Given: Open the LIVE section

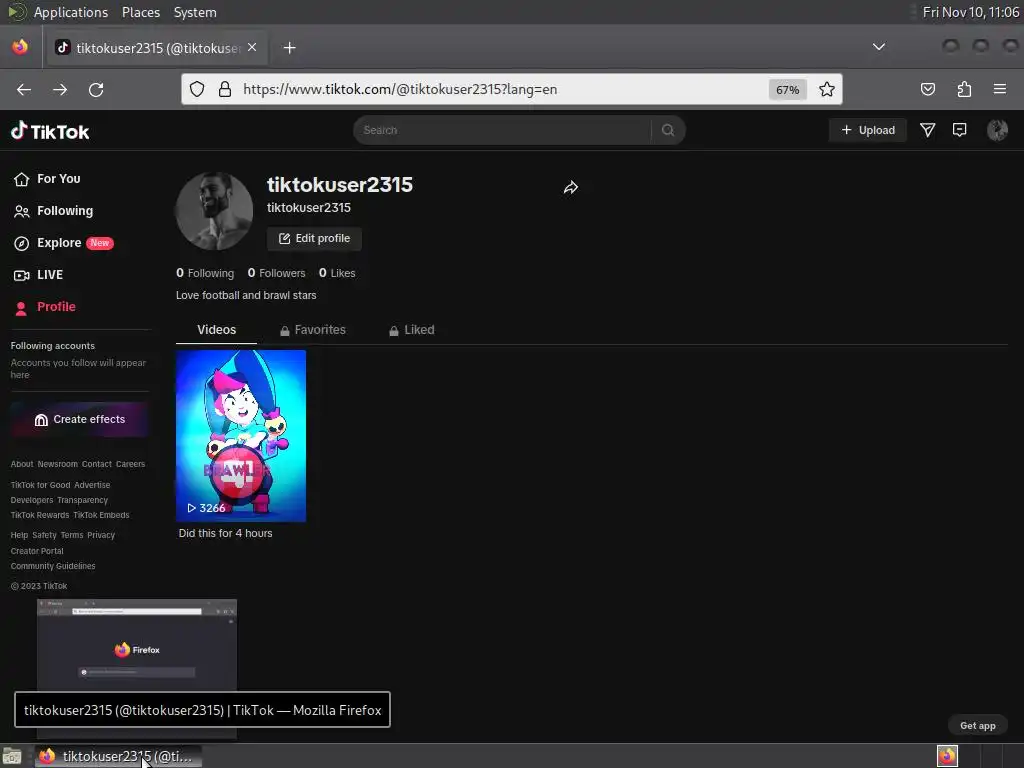Looking at the screenshot, I should [39, 275].
